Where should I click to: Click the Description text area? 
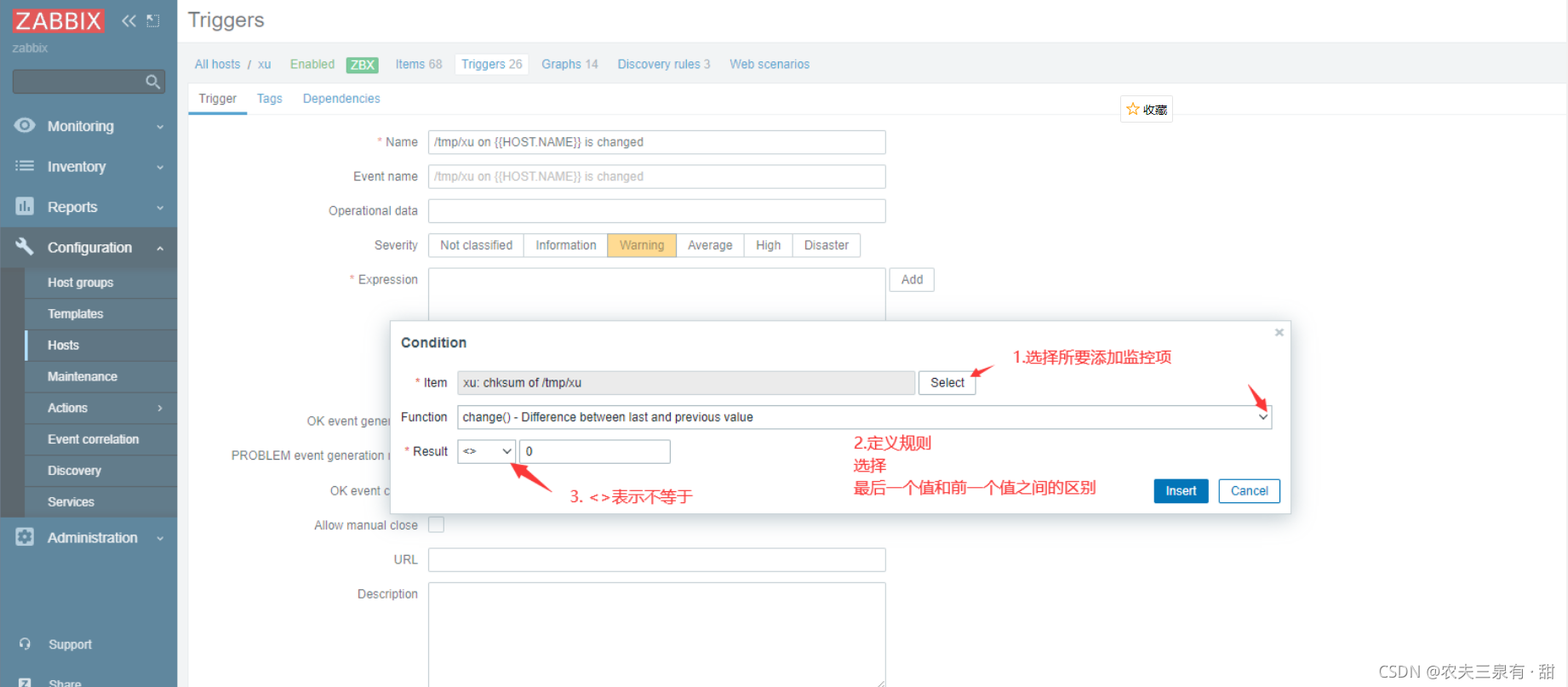pyautogui.click(x=656, y=634)
